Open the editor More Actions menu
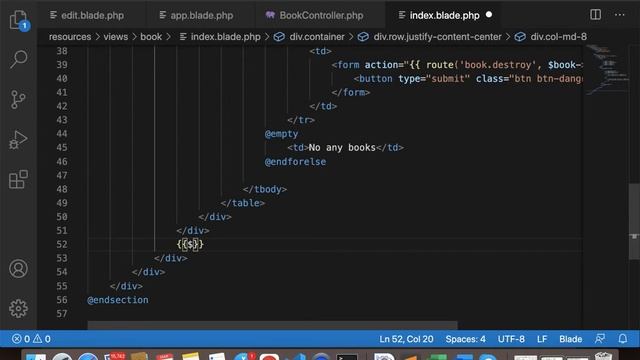 (620, 15)
